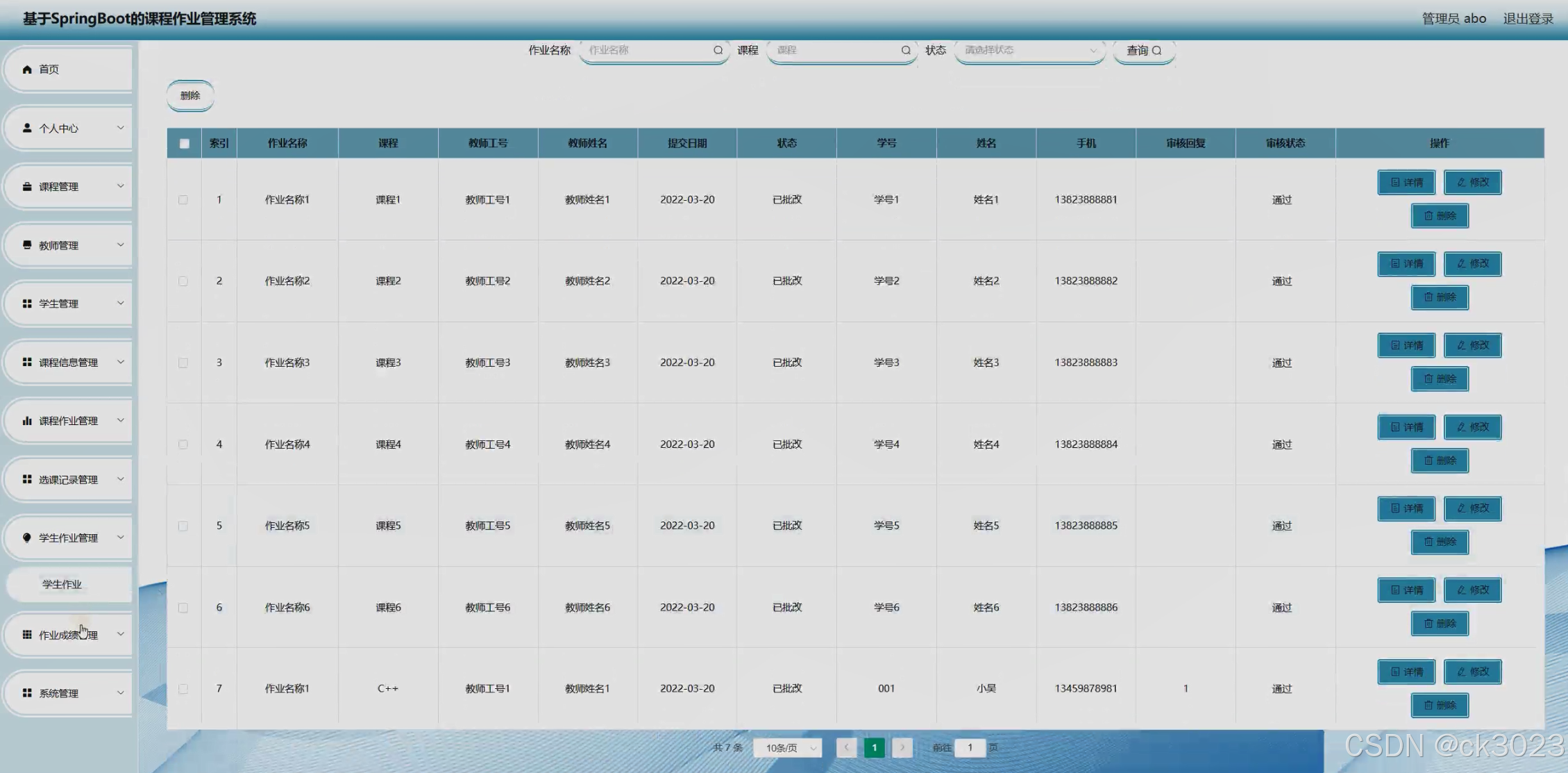
Task: Click the 退出登录 logout link
Action: (1528, 19)
